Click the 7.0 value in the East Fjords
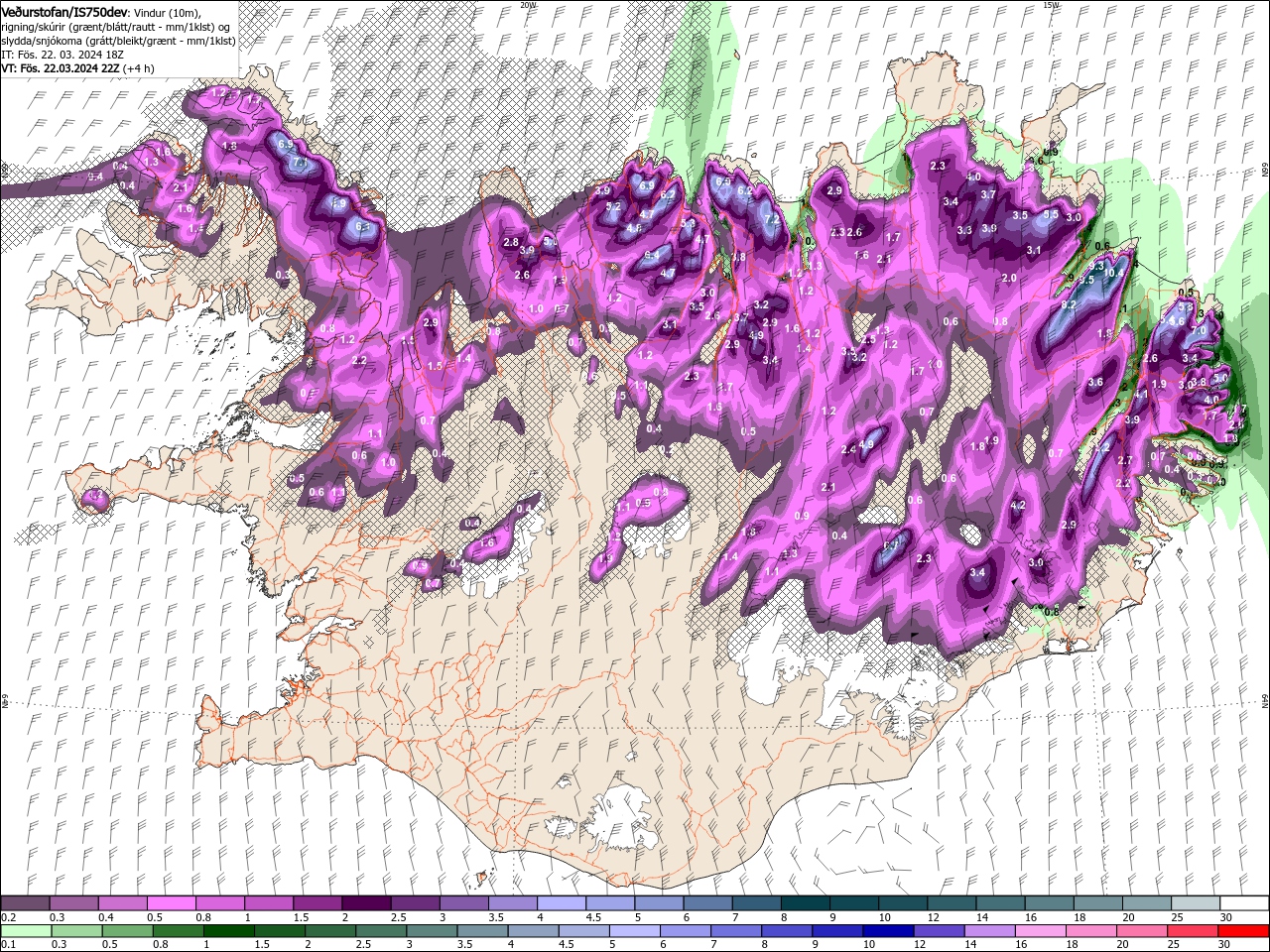 [1198, 330]
